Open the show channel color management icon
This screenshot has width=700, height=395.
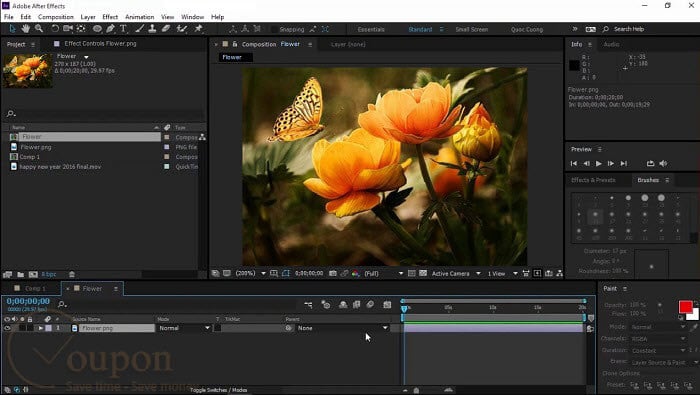pos(355,273)
